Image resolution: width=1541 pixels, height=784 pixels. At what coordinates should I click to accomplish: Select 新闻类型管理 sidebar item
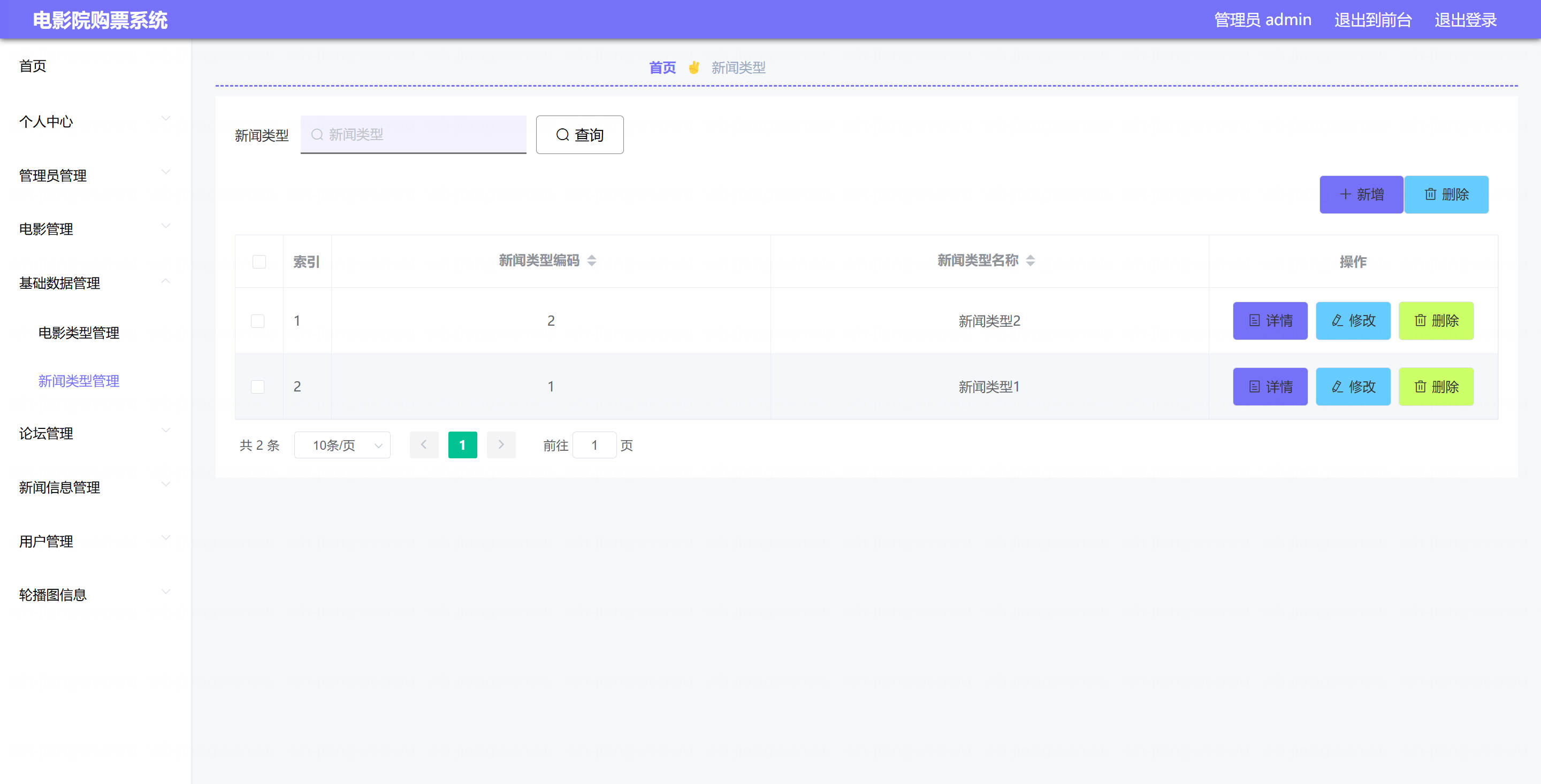click(x=78, y=381)
